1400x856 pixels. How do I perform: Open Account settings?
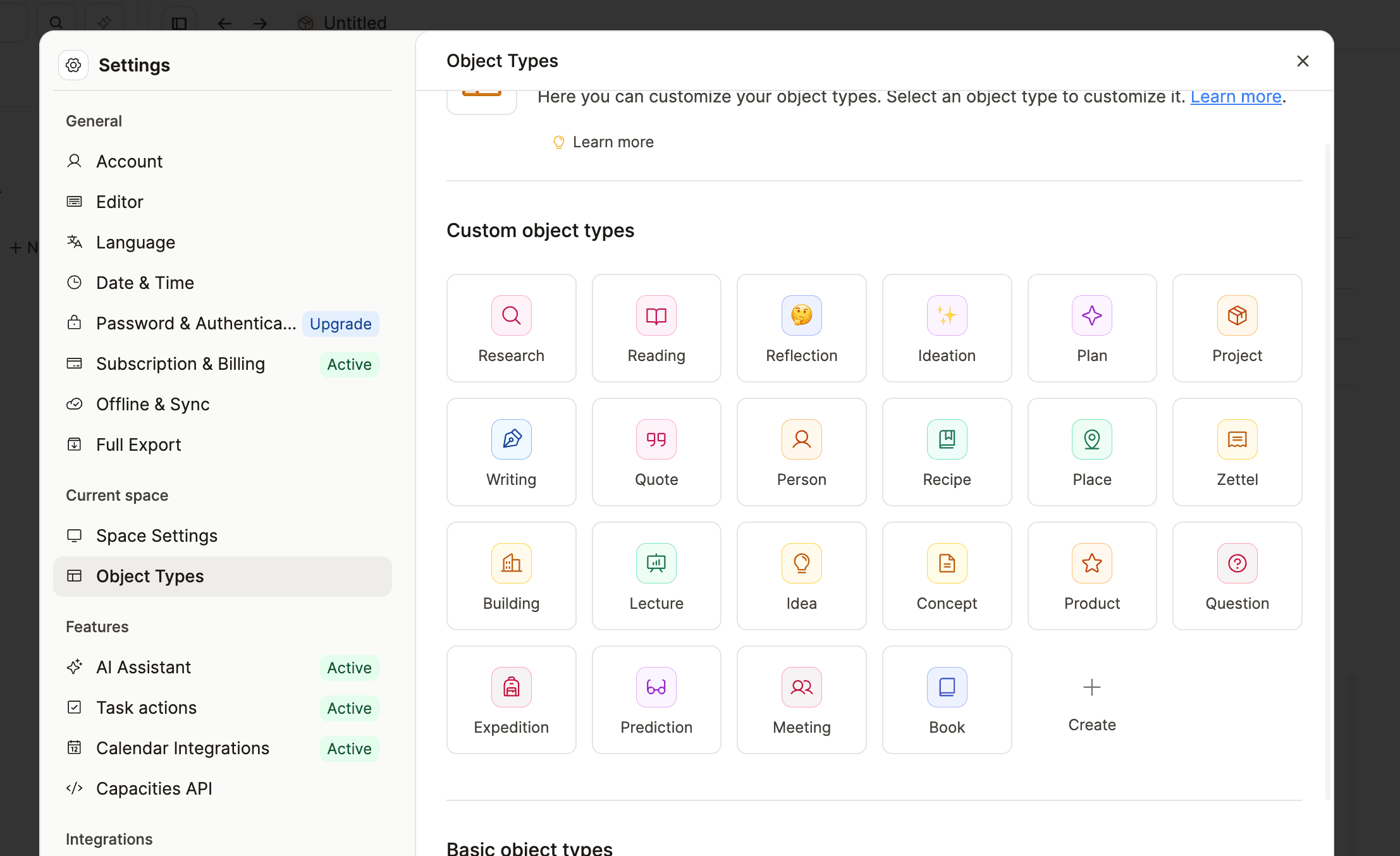click(x=129, y=161)
